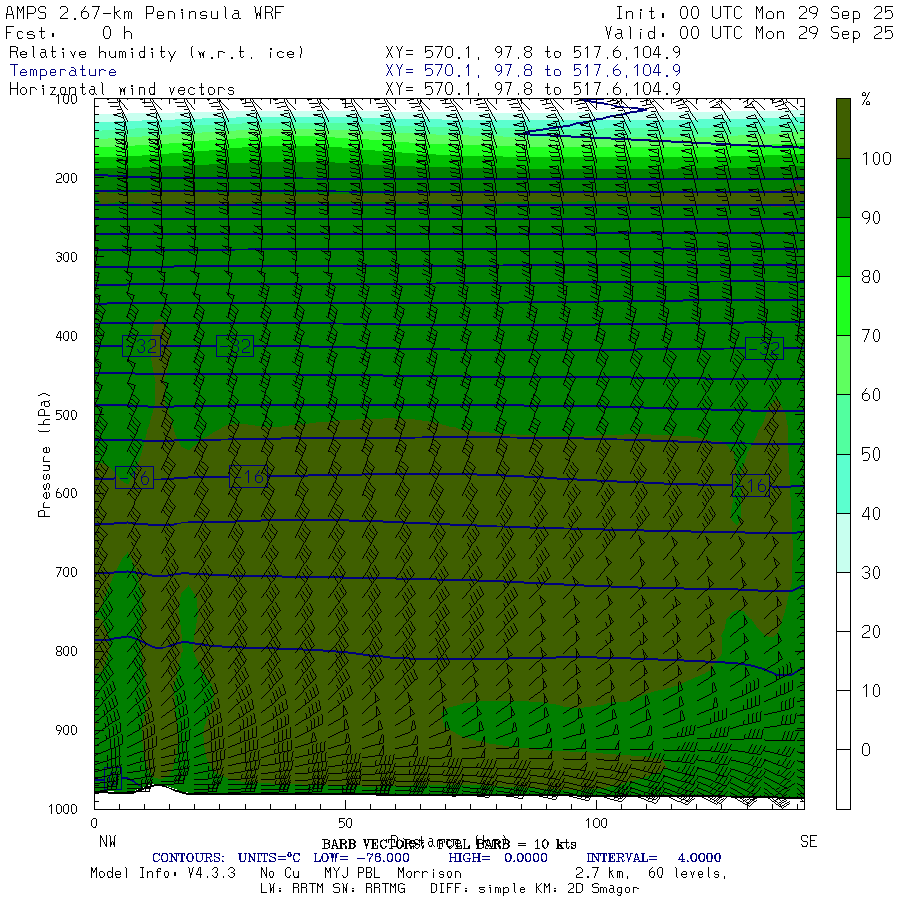This screenshot has height=900, width=900.
Task: Click the SE endpoint label under the plot
Action: click(808, 841)
